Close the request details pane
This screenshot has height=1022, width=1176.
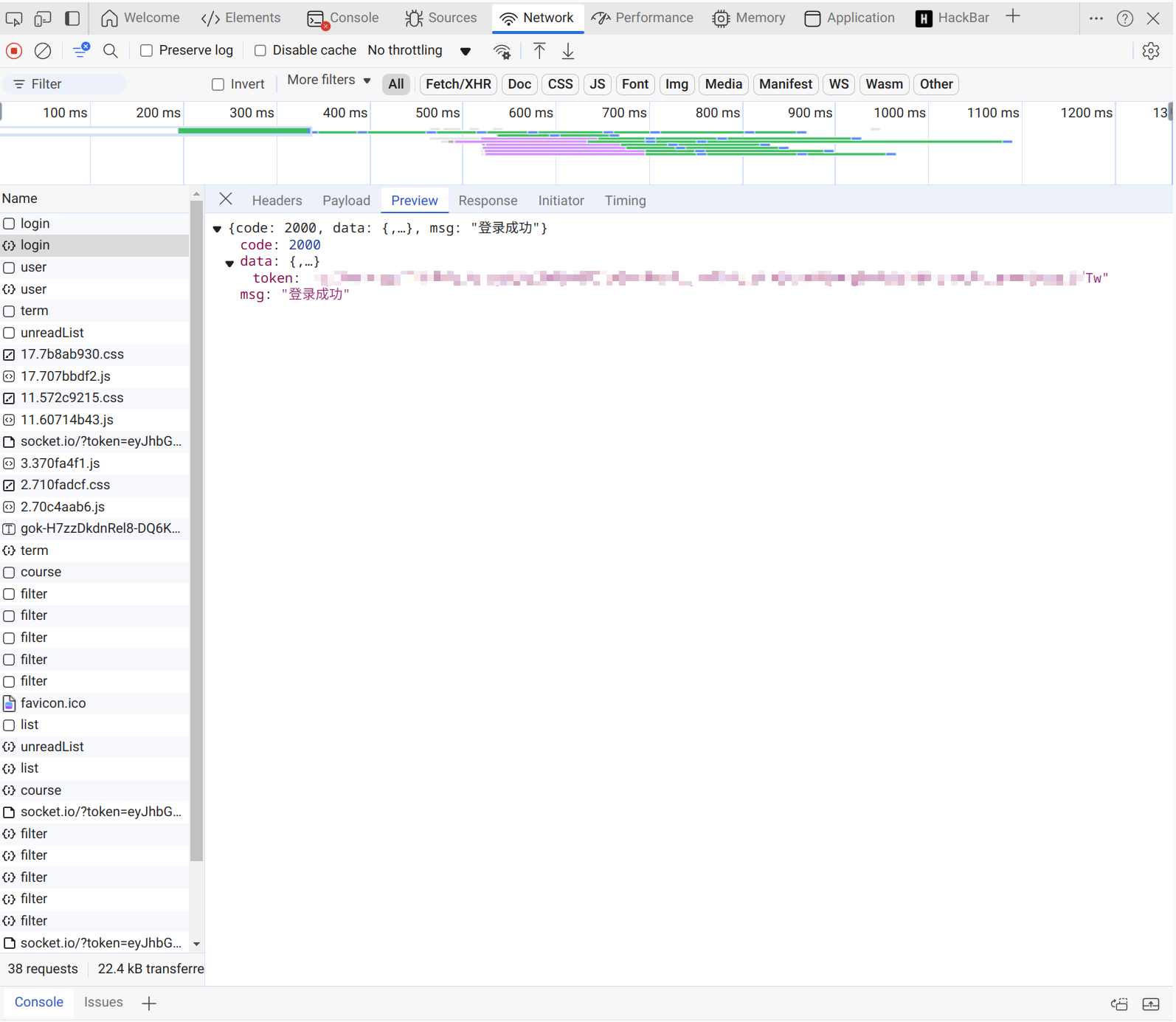(x=226, y=199)
